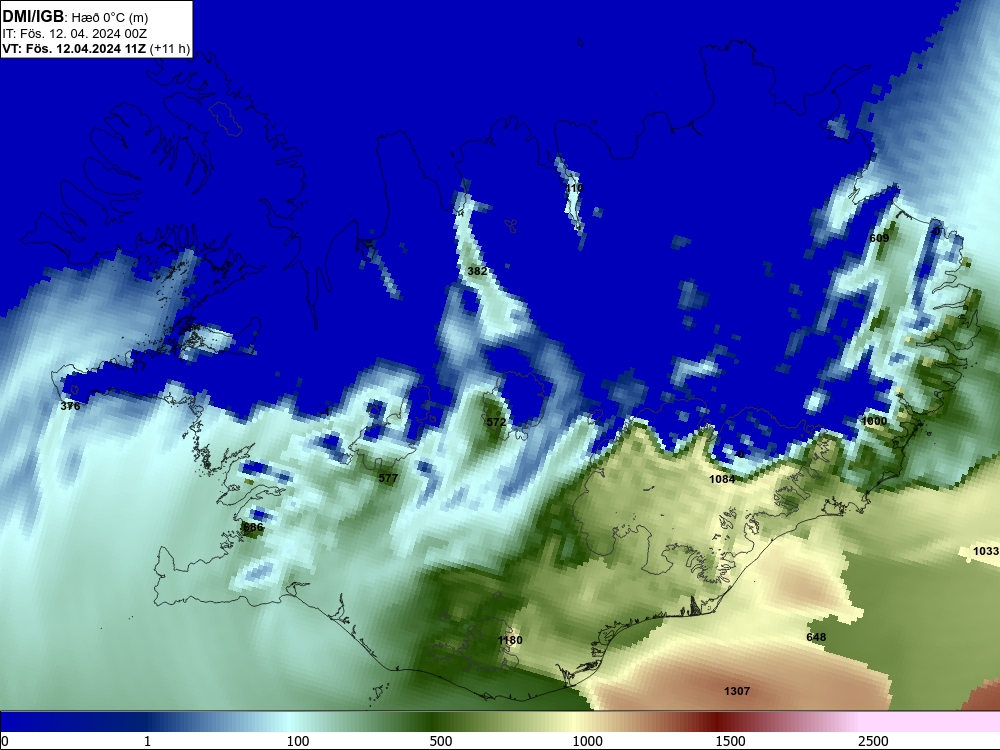Click the 500 tick label on the color scale
The image size is (1000, 750).
pyautogui.click(x=441, y=741)
